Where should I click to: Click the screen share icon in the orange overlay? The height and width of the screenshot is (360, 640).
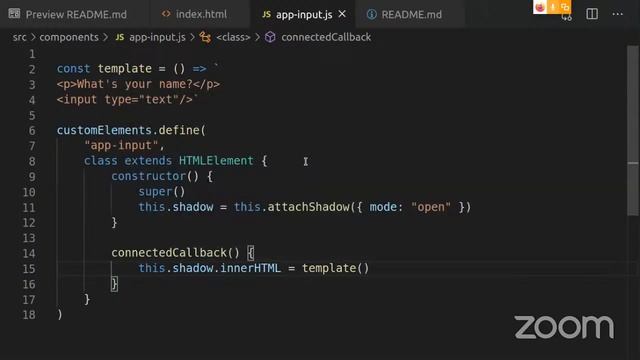point(565,7)
